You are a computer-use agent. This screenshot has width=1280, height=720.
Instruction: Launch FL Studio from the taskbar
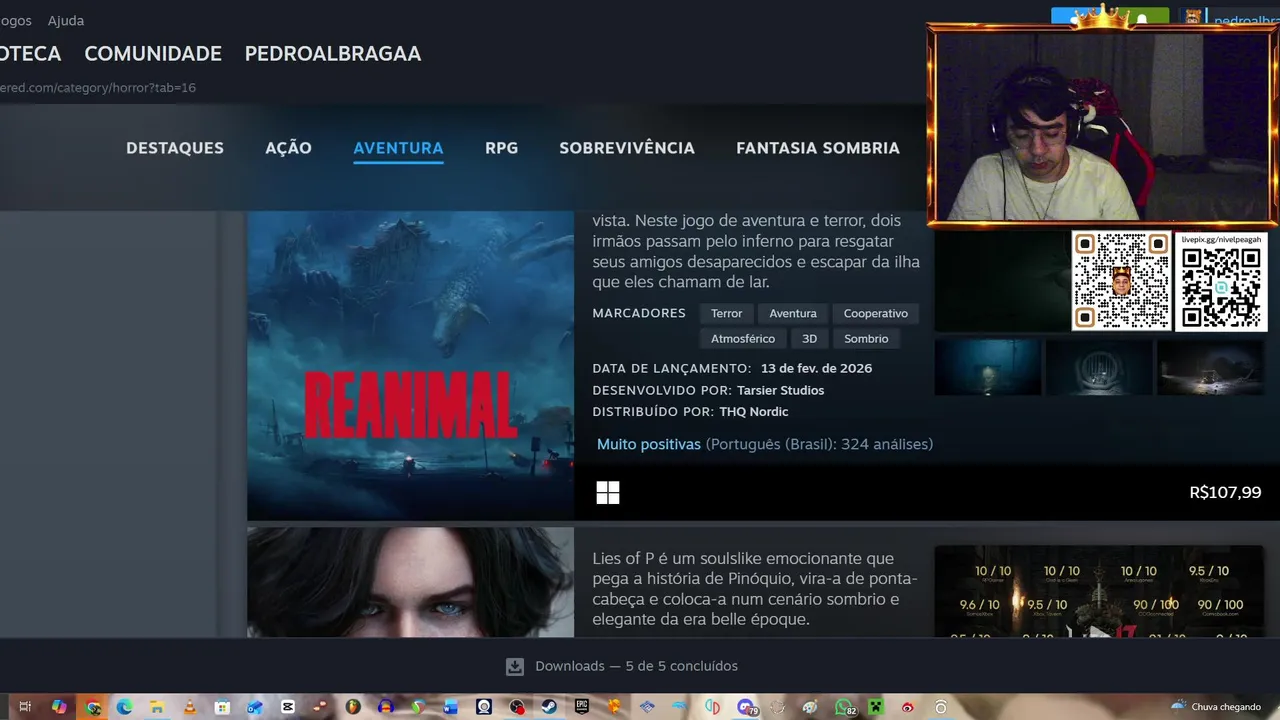point(353,707)
